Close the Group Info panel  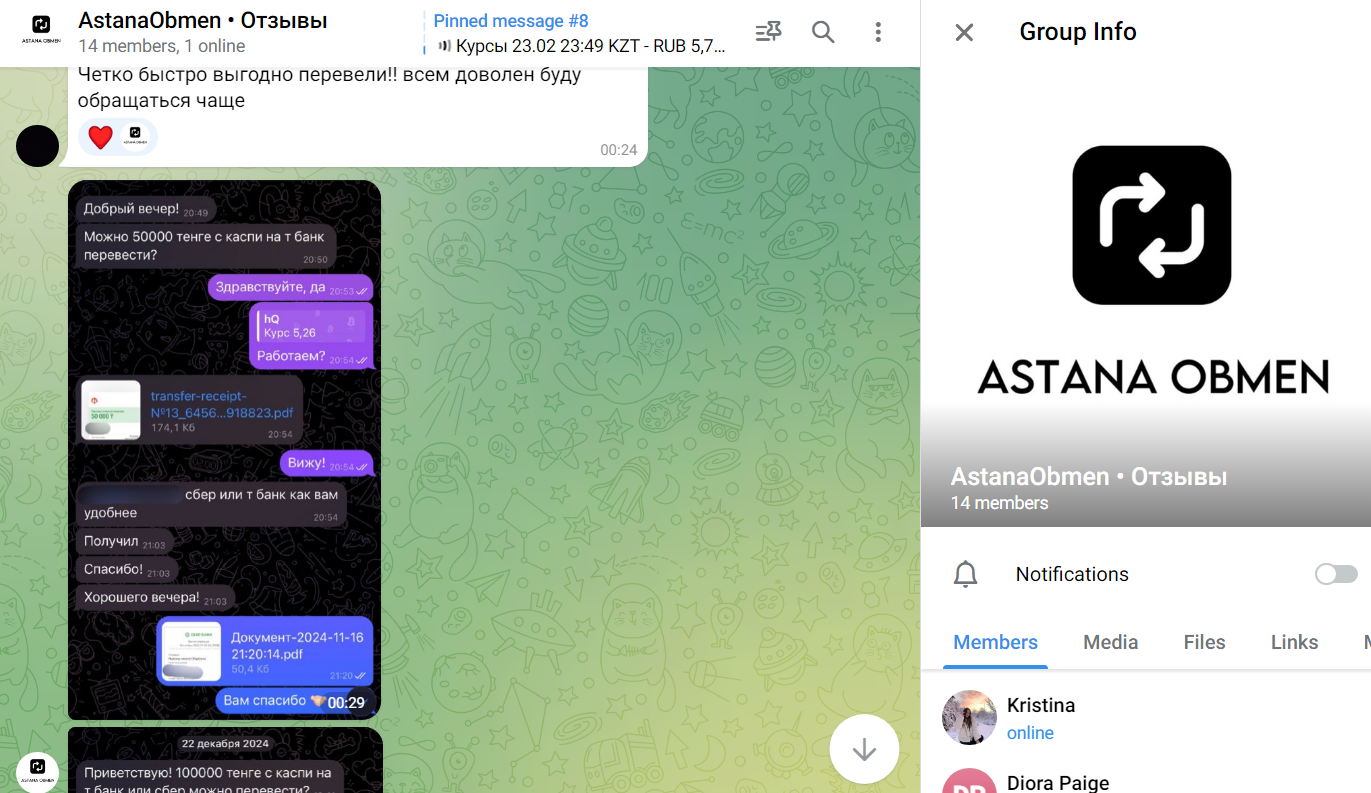tap(964, 32)
